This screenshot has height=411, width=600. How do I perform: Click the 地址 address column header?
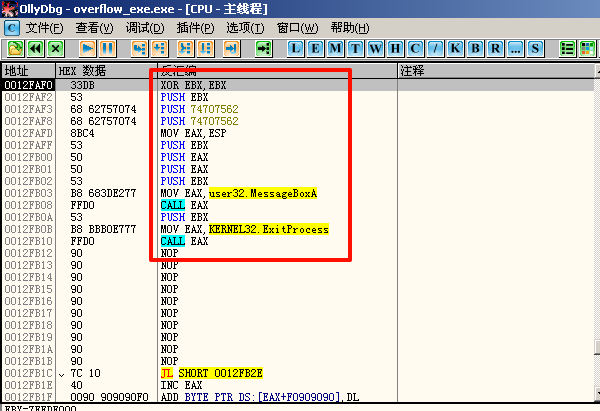(29, 71)
